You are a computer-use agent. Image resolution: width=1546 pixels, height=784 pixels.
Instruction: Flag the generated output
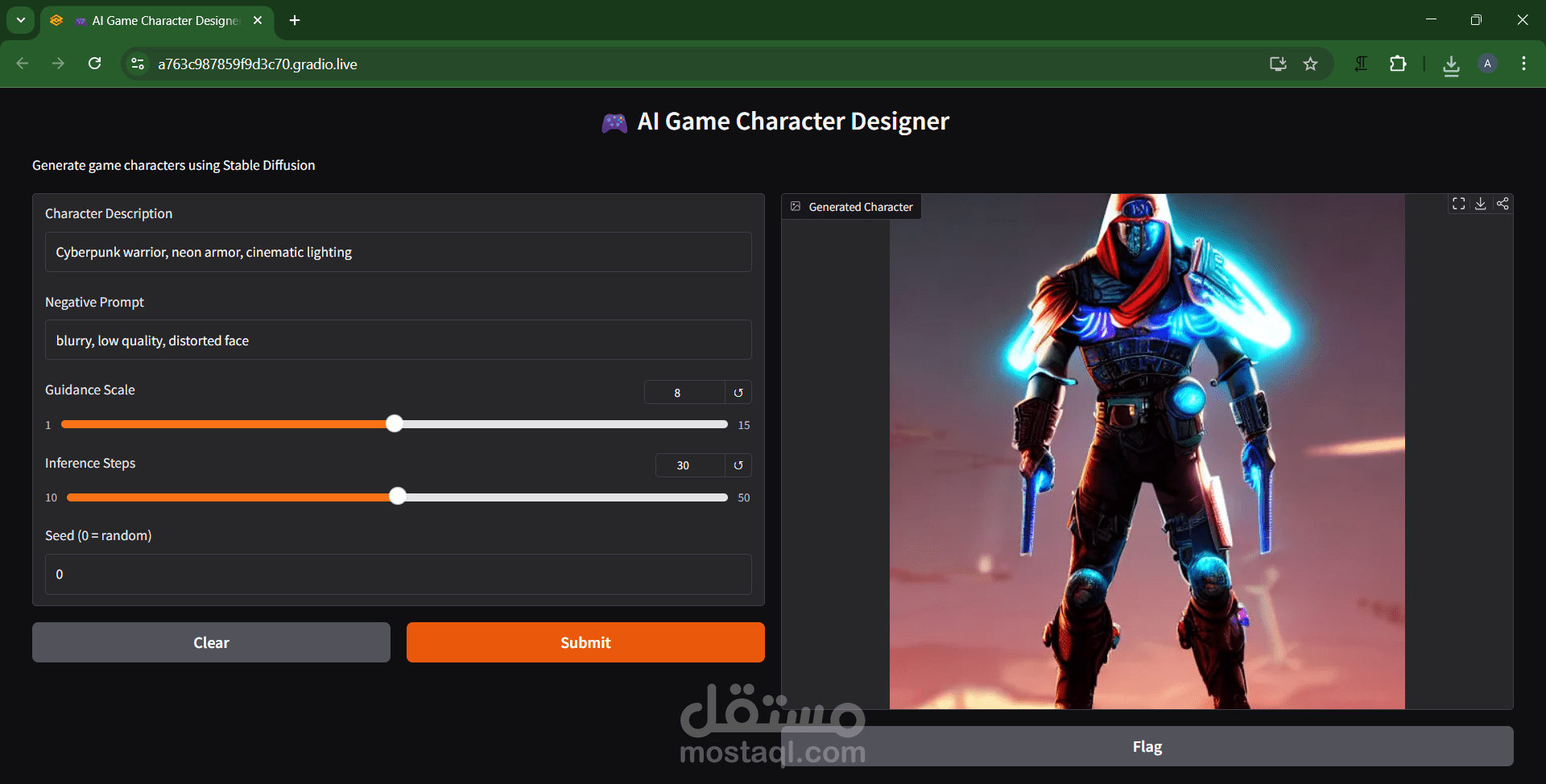click(1147, 746)
